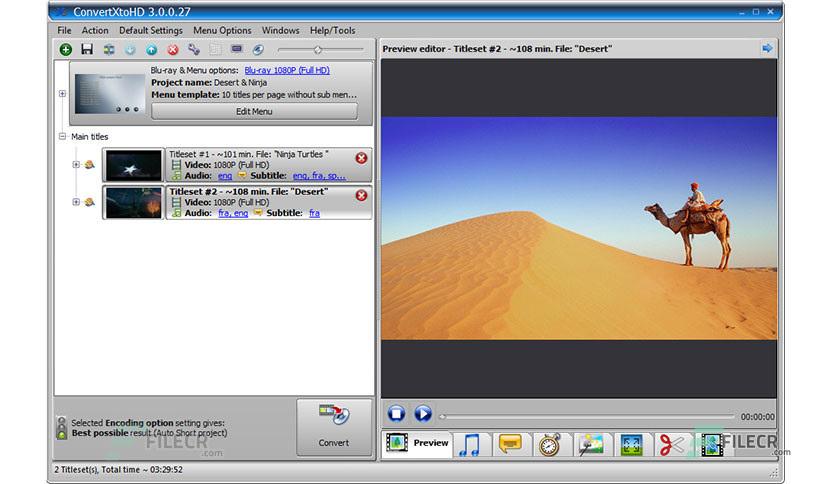The width and height of the screenshot is (836, 484).
Task: Click the subtitle bubble icon of Titleset #1
Action: (242, 175)
